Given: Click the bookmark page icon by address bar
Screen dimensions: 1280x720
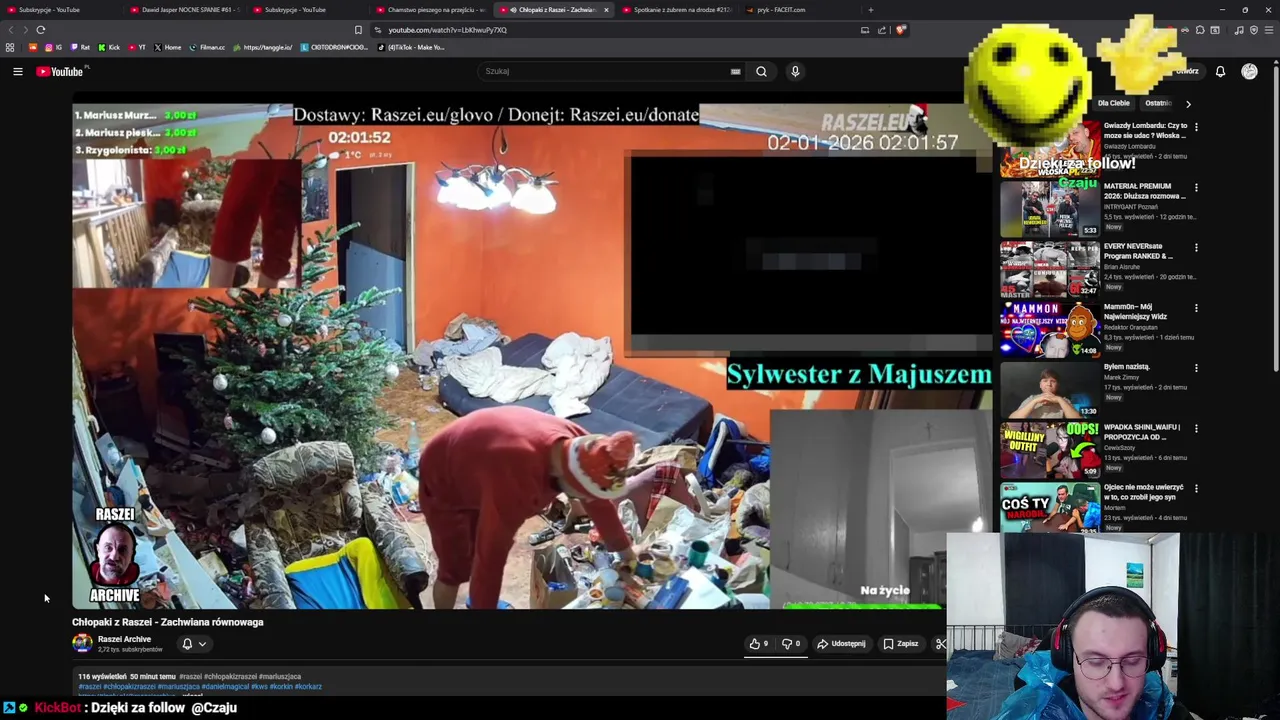Looking at the screenshot, I should point(358,30).
